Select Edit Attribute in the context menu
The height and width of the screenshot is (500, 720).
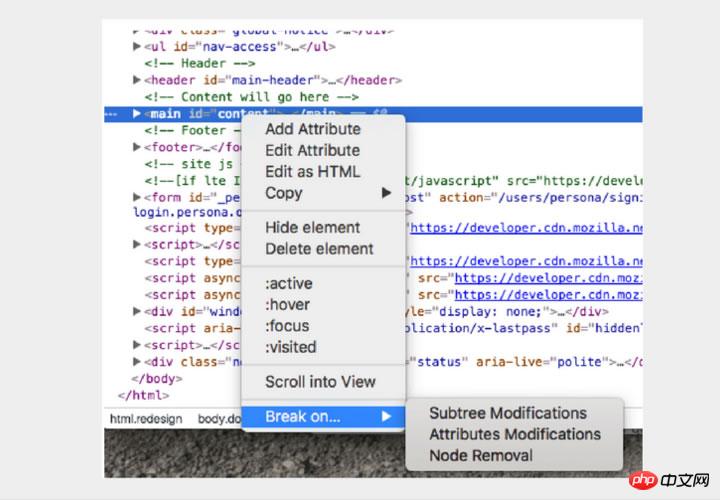coord(323,150)
